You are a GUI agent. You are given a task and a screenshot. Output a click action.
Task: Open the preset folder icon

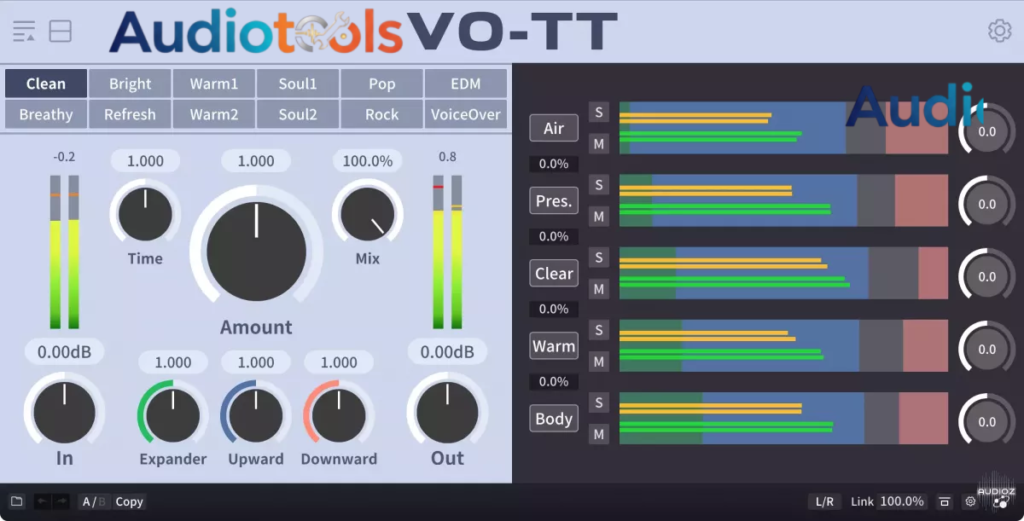pos(17,501)
